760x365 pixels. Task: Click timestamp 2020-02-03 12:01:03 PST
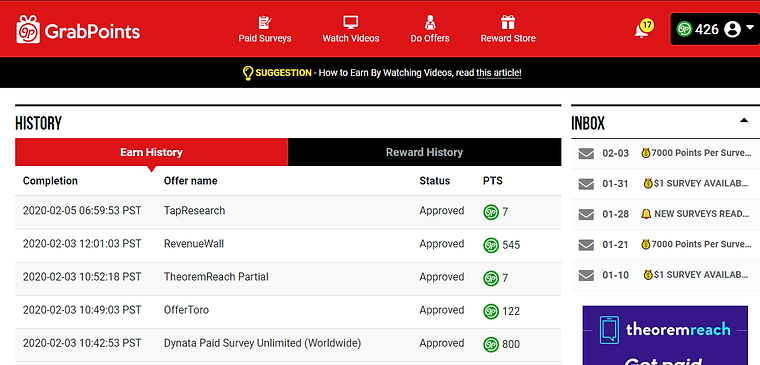(x=82, y=244)
